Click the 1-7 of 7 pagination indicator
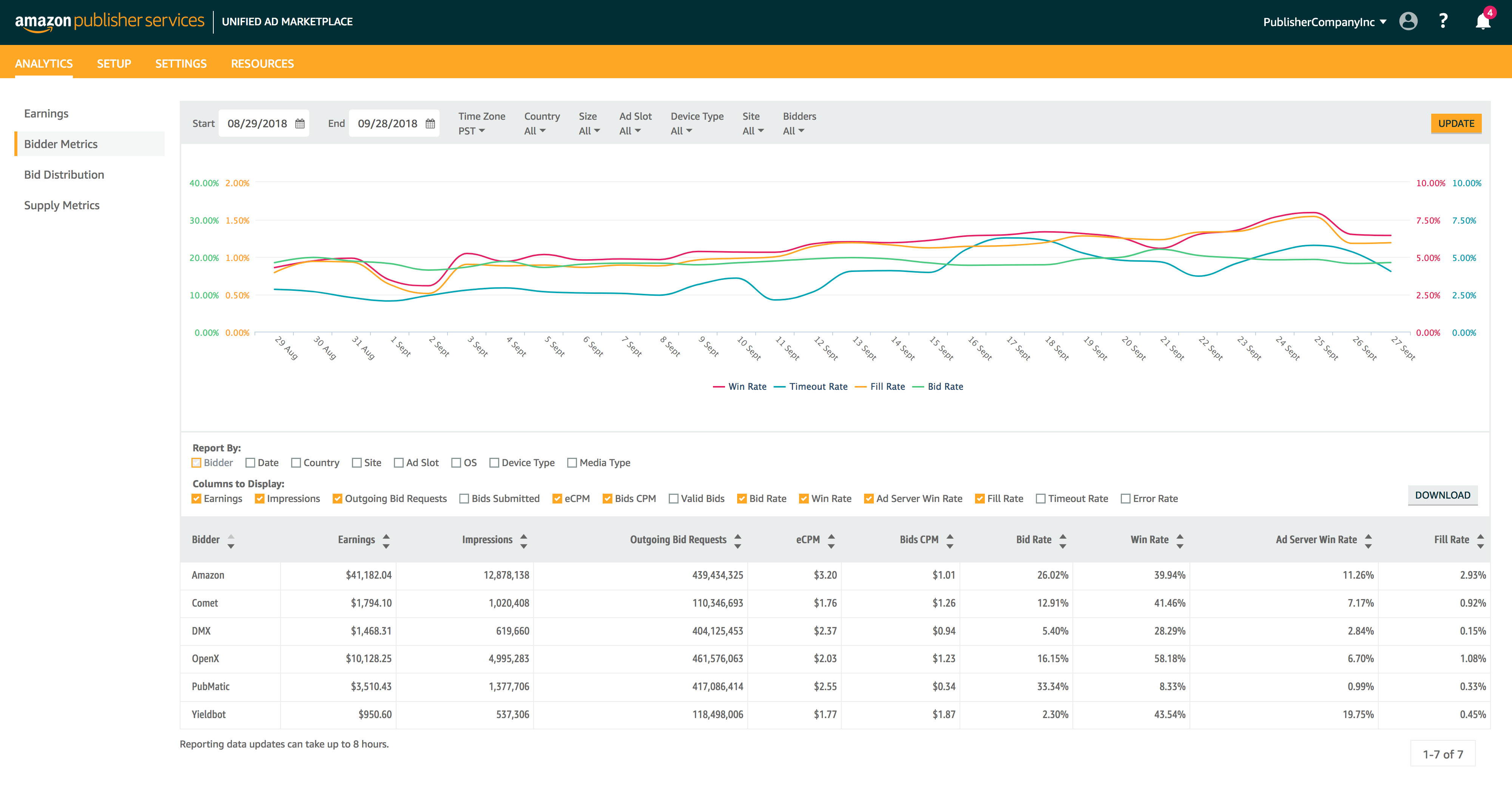The image size is (1512, 797). click(1443, 754)
